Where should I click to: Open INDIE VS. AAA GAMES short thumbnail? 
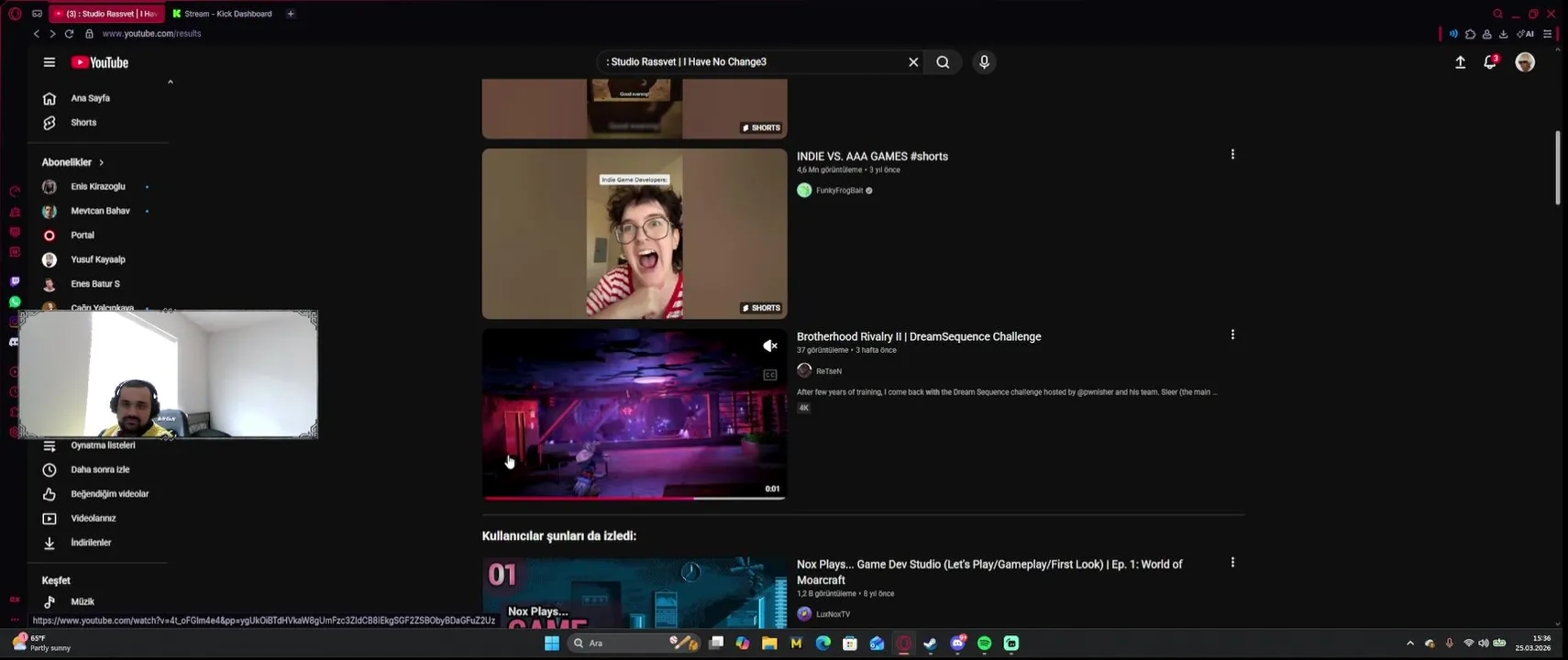point(635,234)
